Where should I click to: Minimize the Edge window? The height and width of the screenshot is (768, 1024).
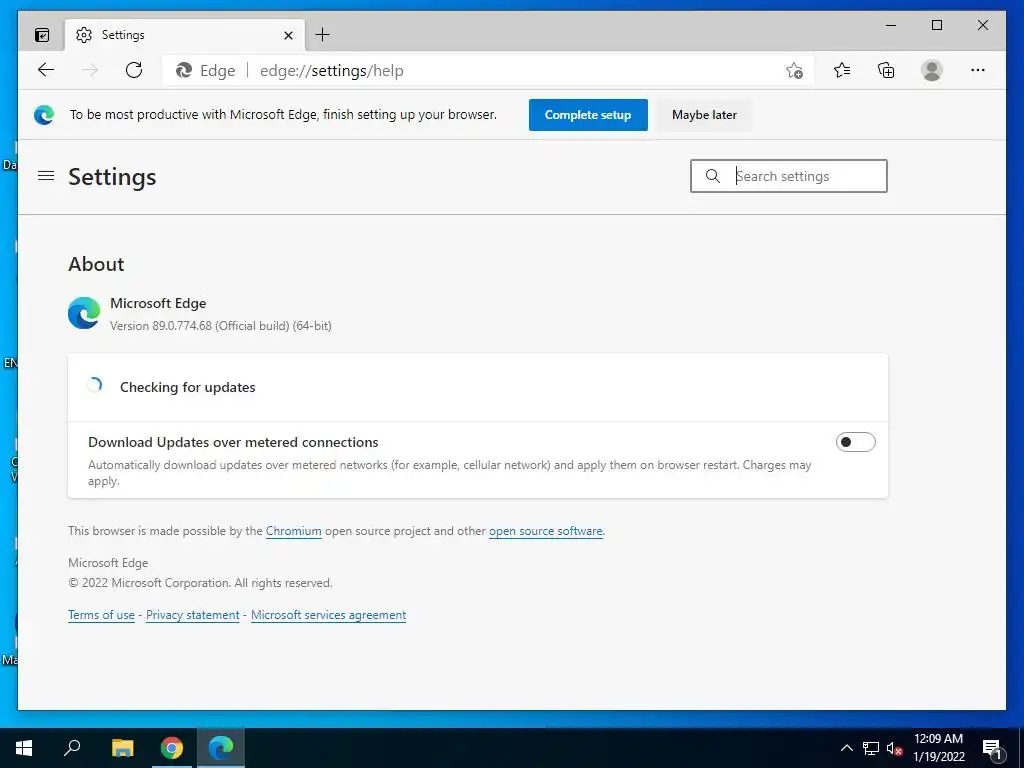coord(891,25)
